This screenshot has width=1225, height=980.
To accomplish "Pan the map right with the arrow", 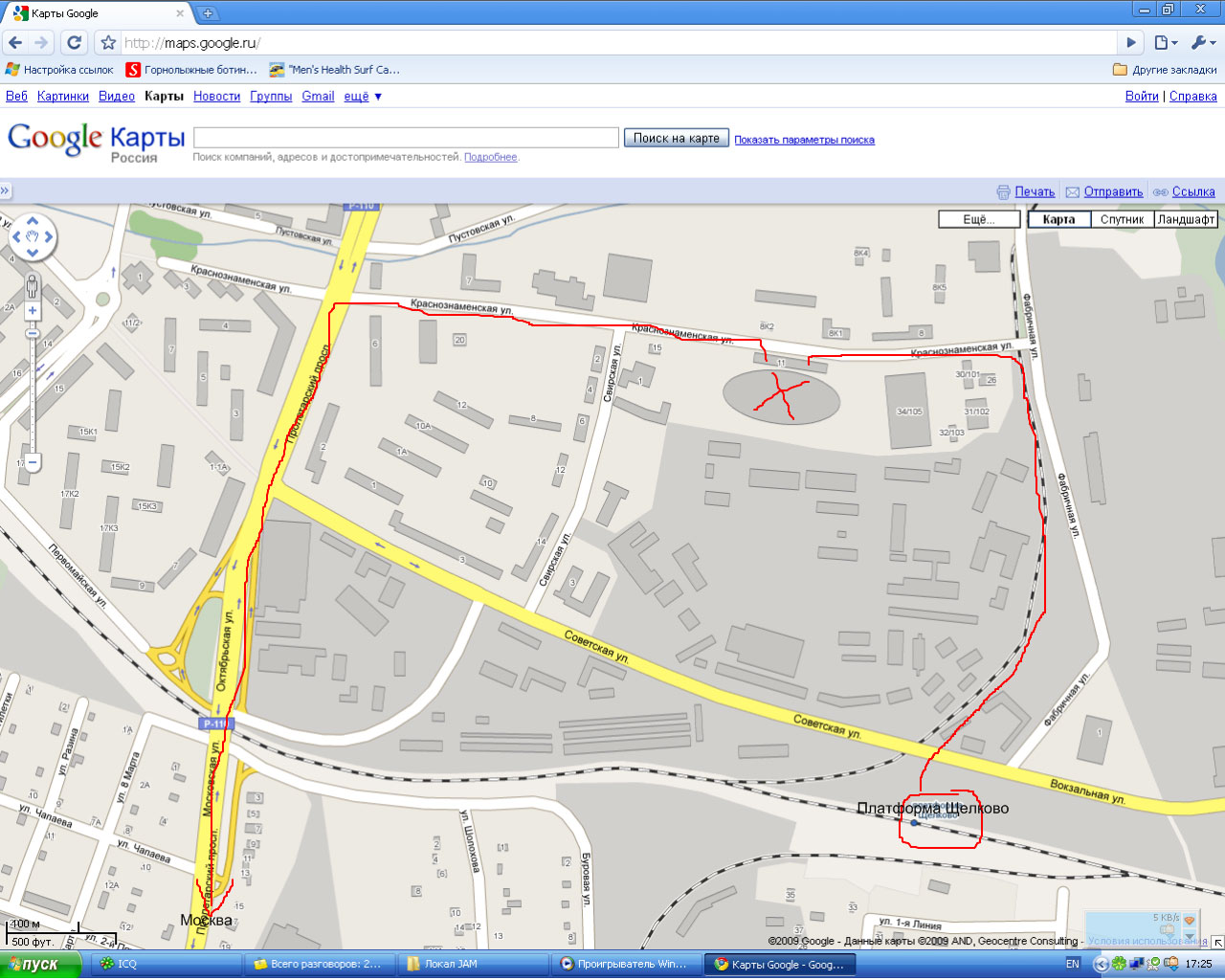I will (x=50, y=236).
